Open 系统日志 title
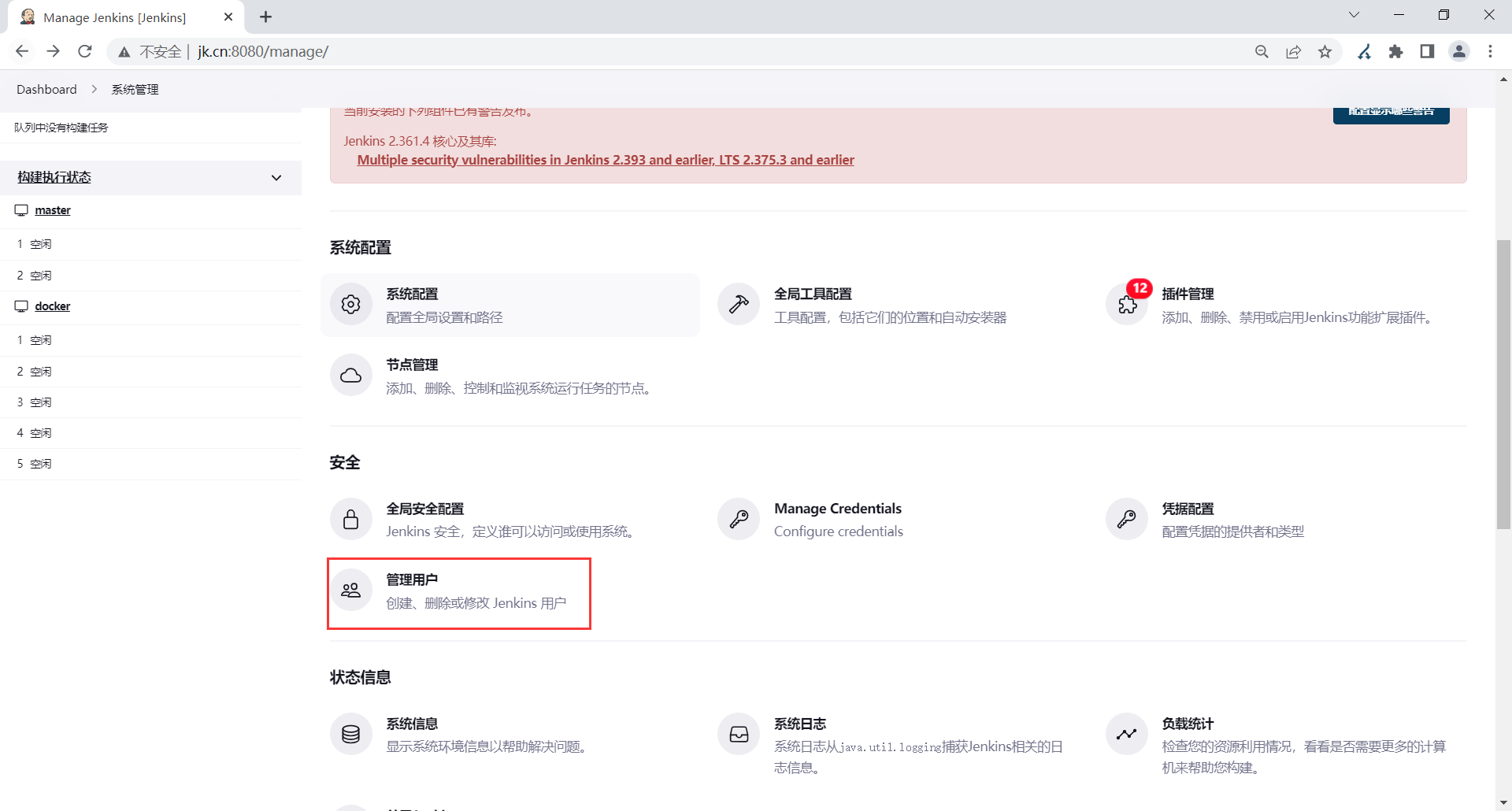Screen dimensions: 1512x811 (800, 724)
